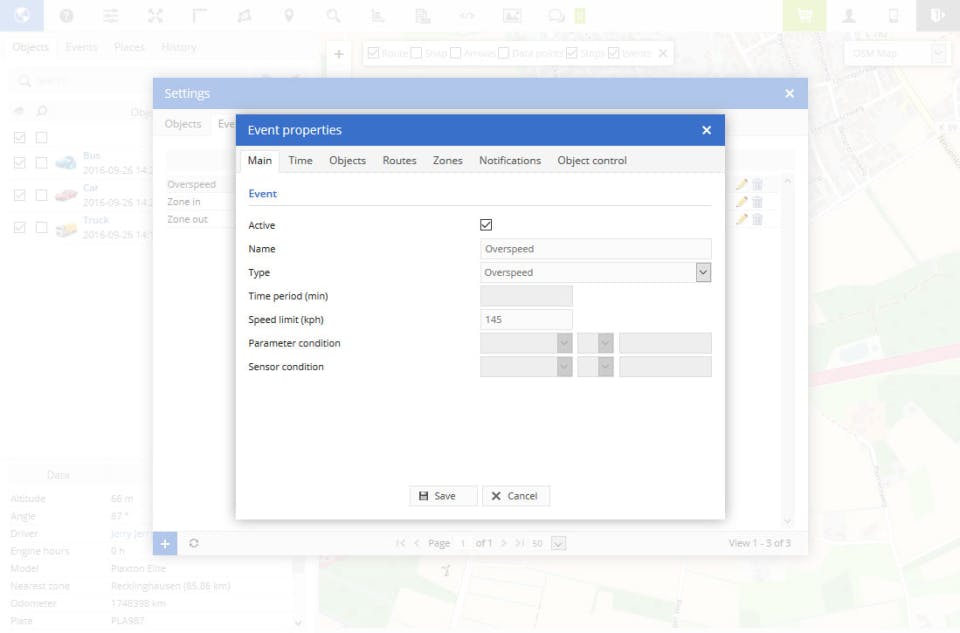Click the help question mark icon

(67, 15)
